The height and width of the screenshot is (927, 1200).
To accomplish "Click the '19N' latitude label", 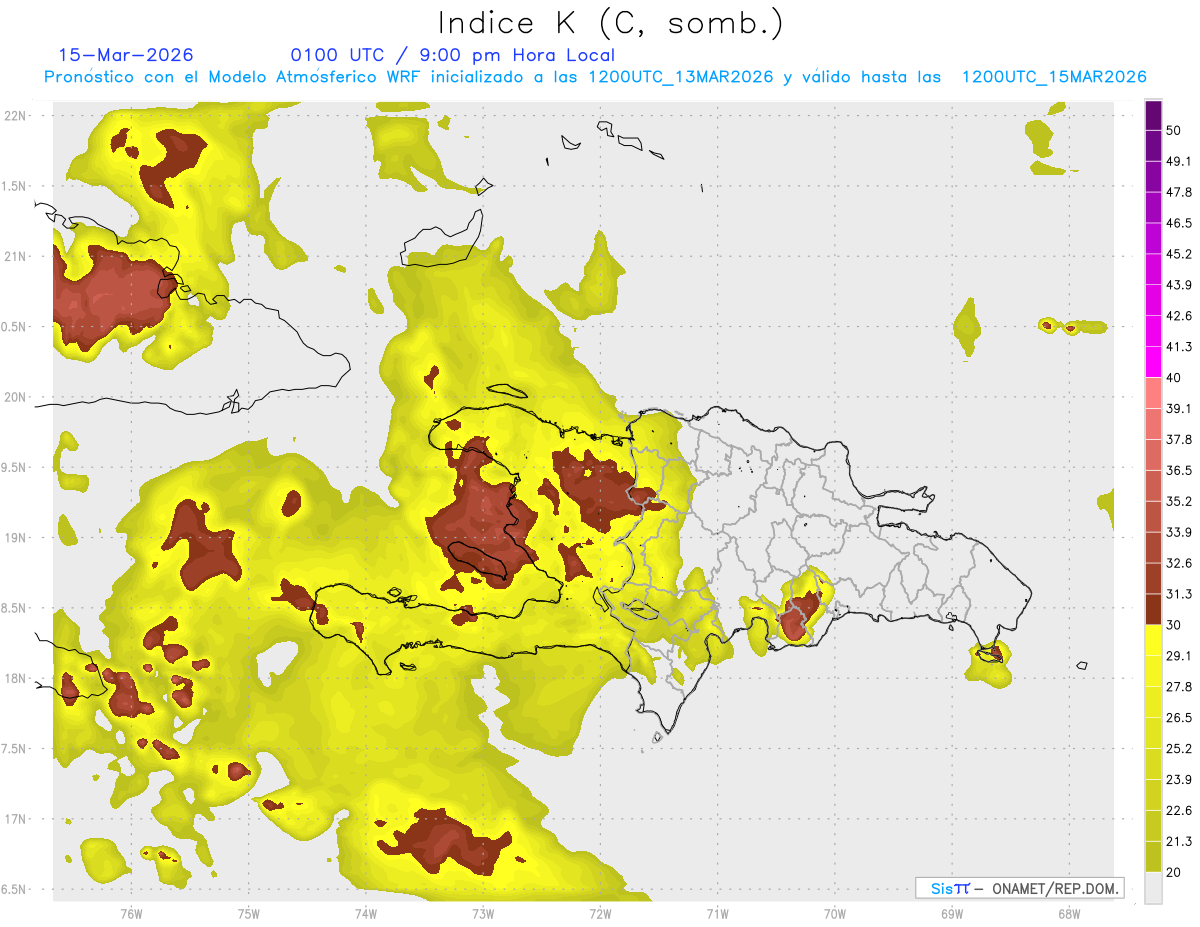I will click(x=14, y=538).
